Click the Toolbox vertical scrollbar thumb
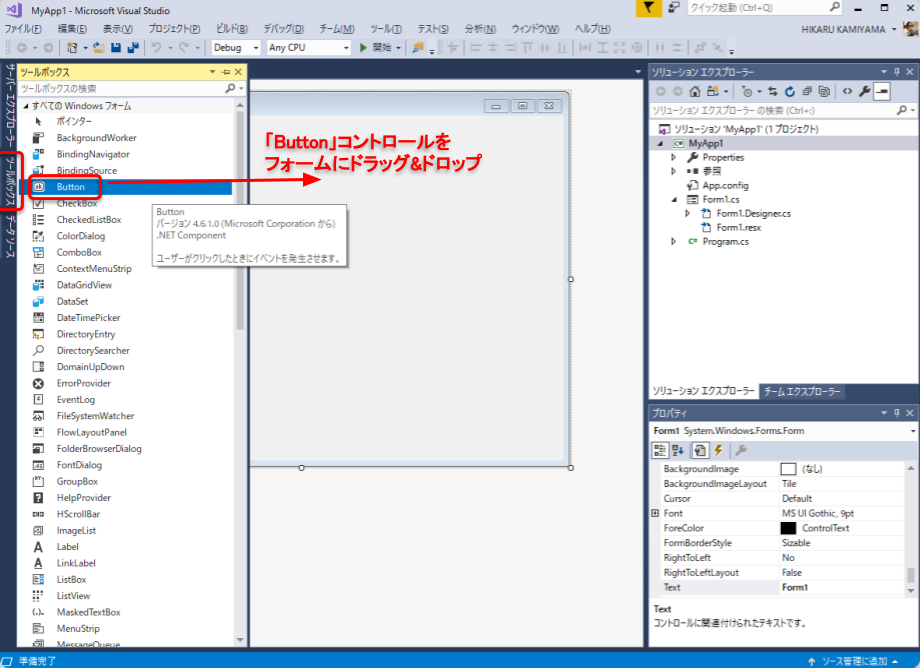Viewport: 920px width, 668px height. tap(240, 220)
